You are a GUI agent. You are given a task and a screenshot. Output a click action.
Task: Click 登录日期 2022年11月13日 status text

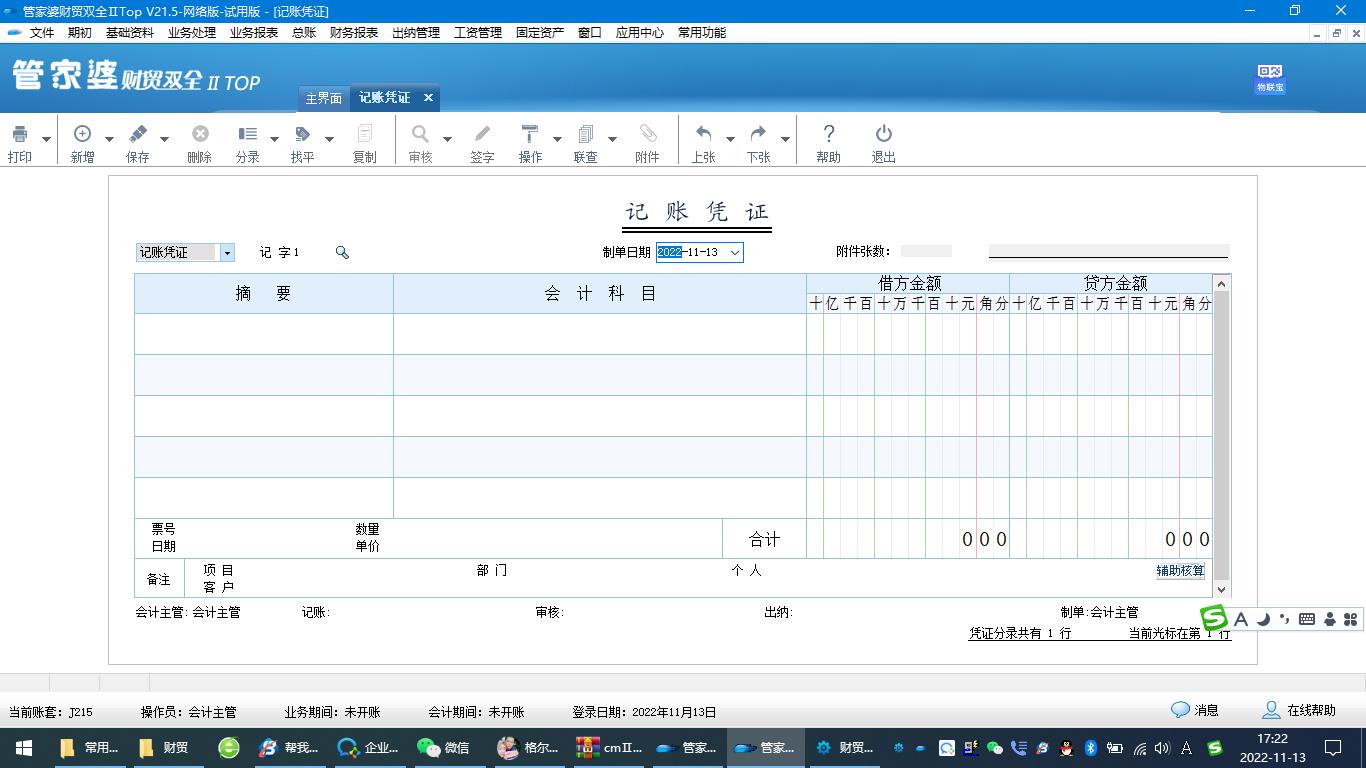click(645, 712)
